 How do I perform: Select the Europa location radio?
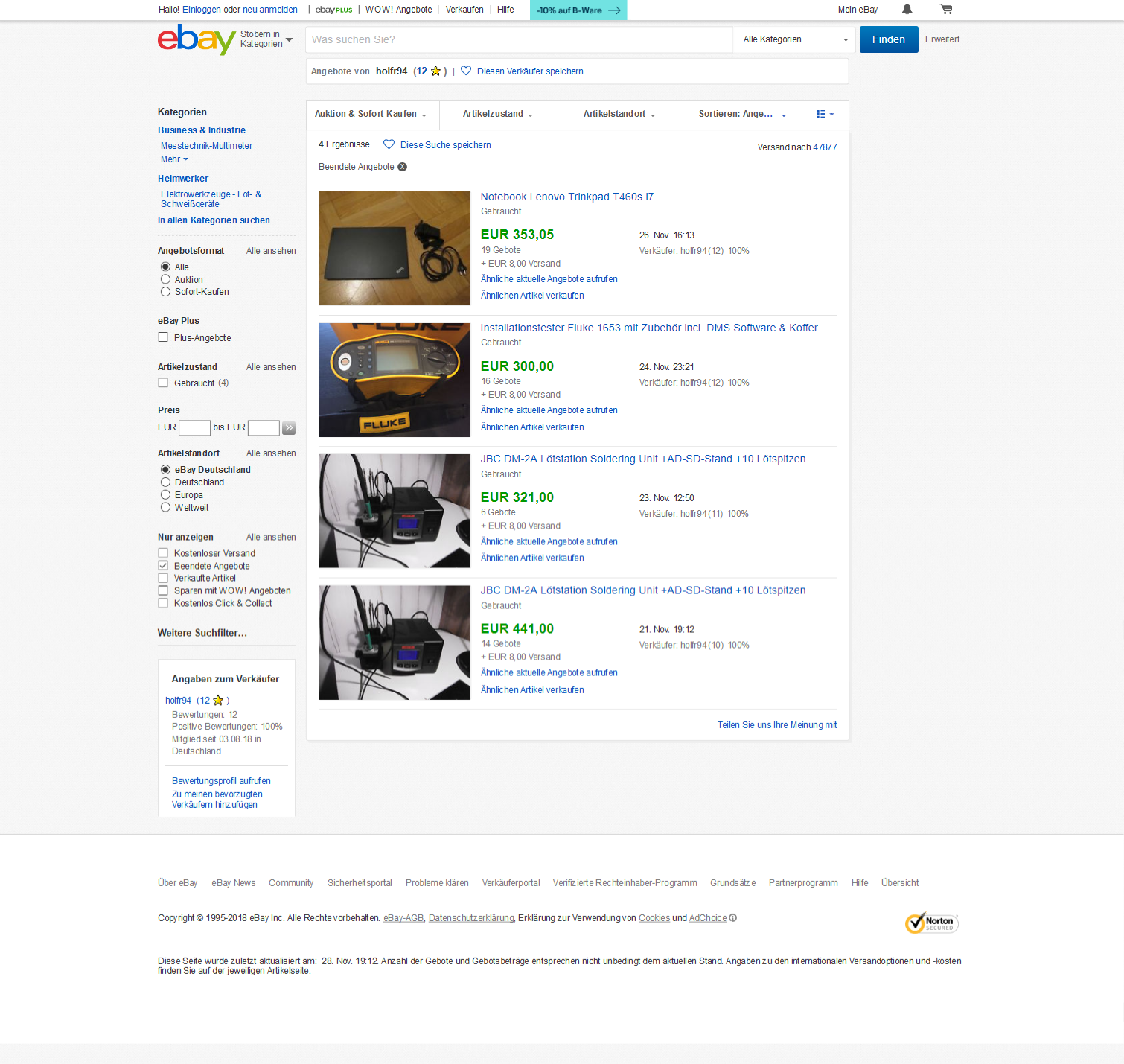click(x=165, y=495)
